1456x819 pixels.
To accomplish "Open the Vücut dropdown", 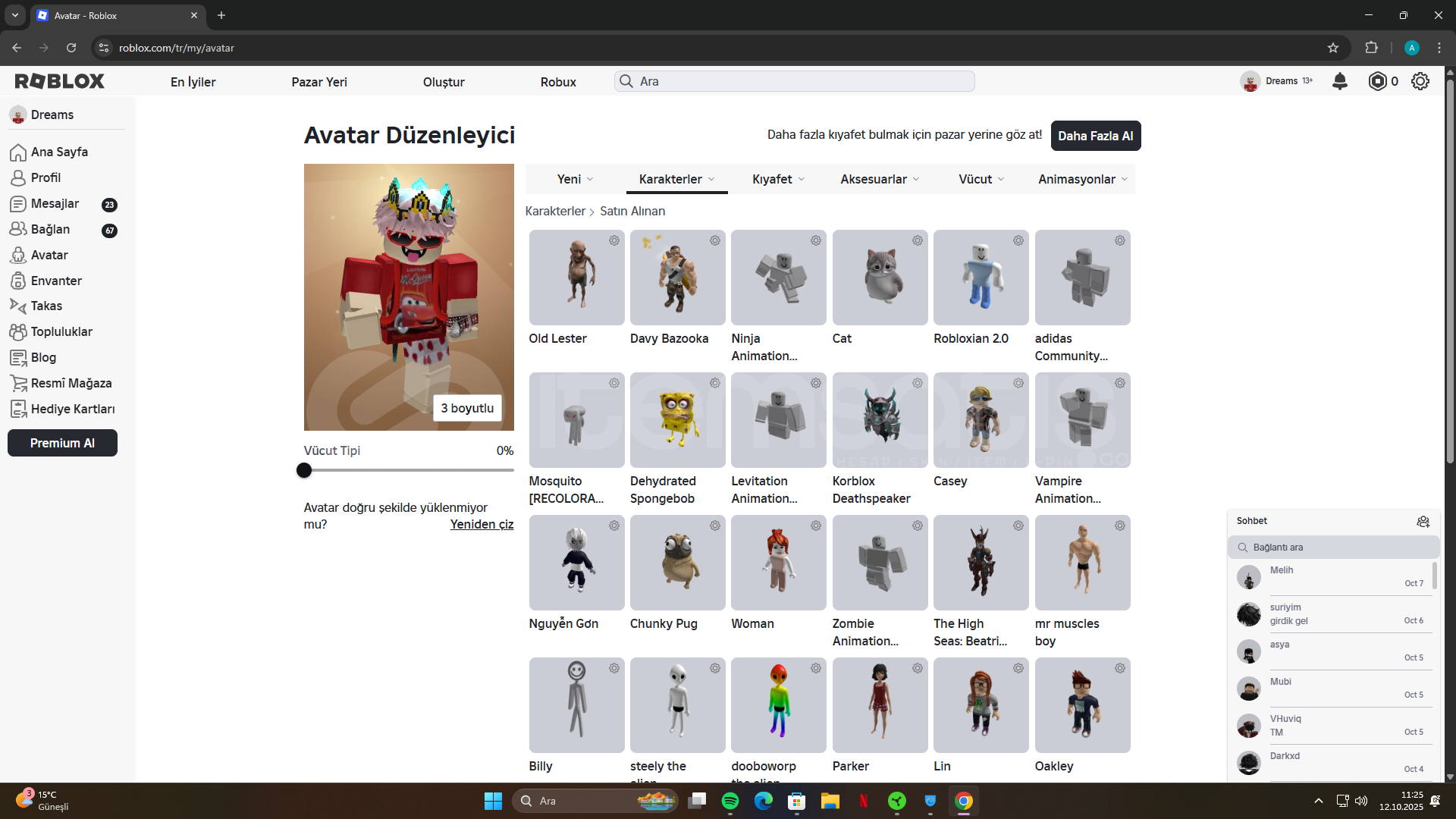I will (x=981, y=179).
